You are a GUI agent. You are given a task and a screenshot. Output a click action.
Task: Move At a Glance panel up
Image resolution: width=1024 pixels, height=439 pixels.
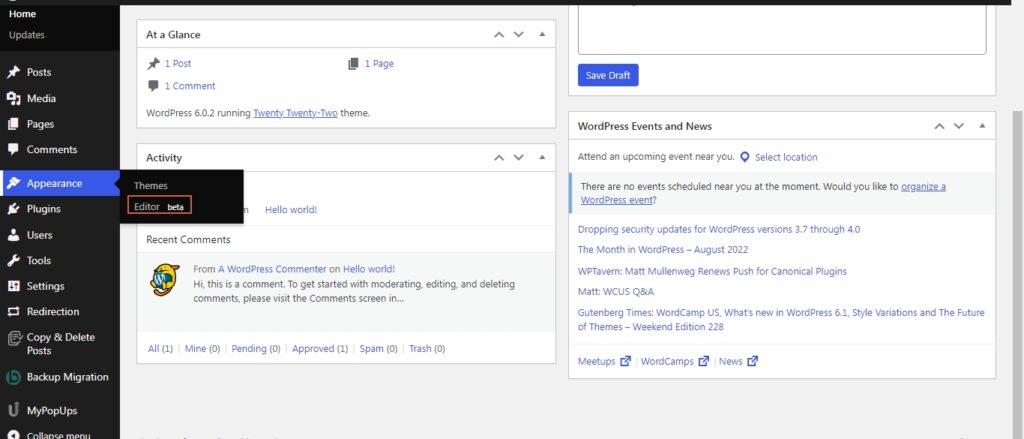(x=499, y=35)
